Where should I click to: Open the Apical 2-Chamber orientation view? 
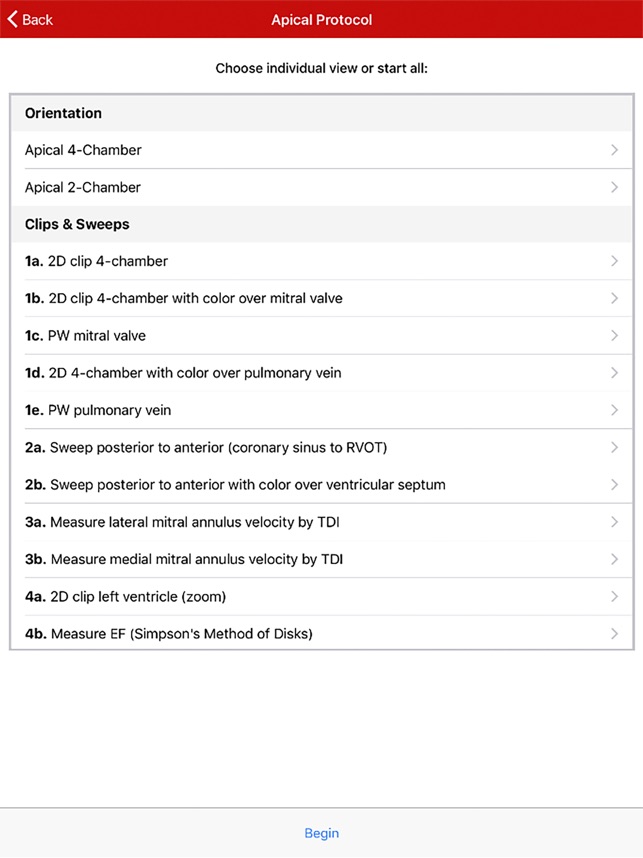(83, 187)
